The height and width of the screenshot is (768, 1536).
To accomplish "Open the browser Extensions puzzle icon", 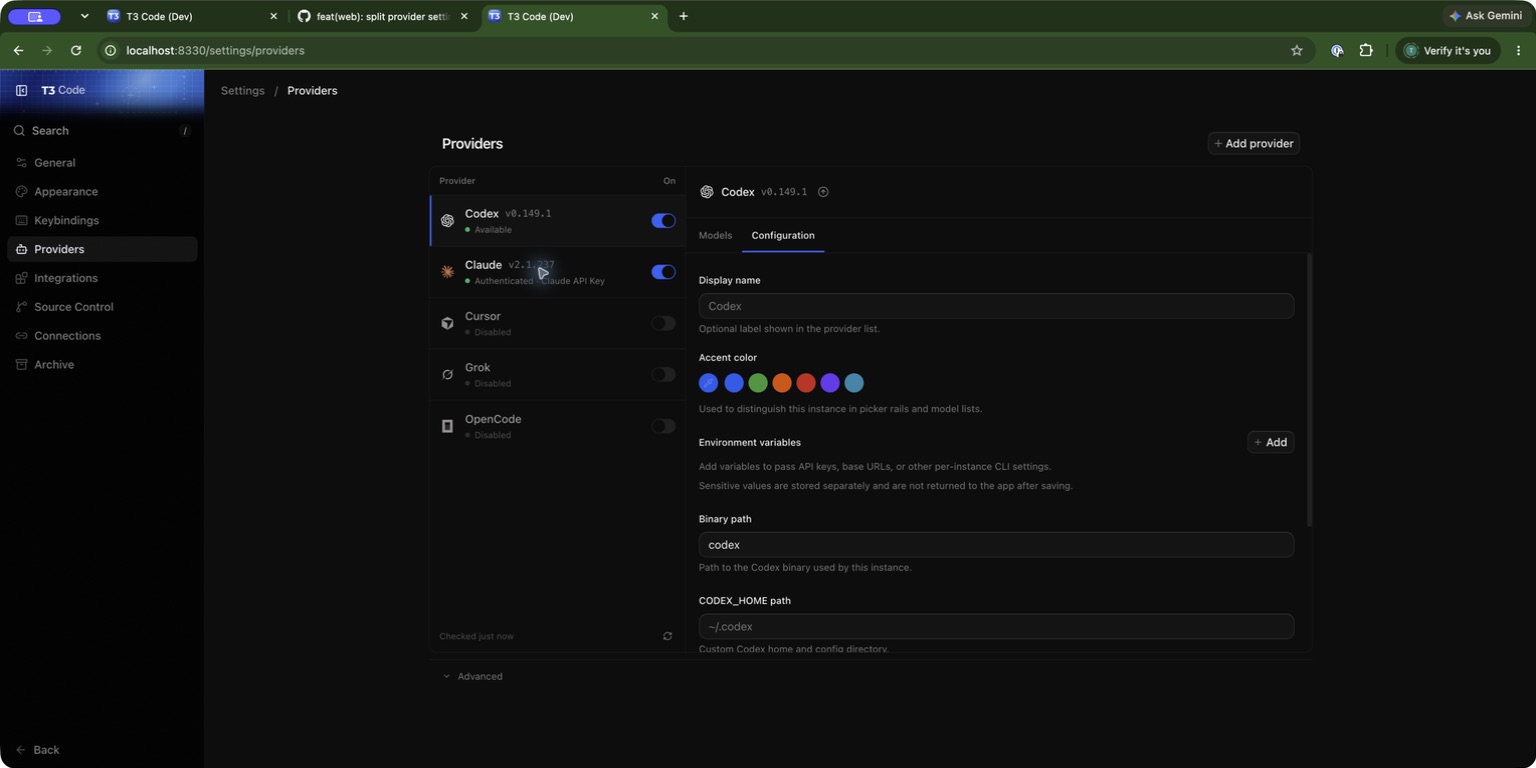I will pos(1366,50).
